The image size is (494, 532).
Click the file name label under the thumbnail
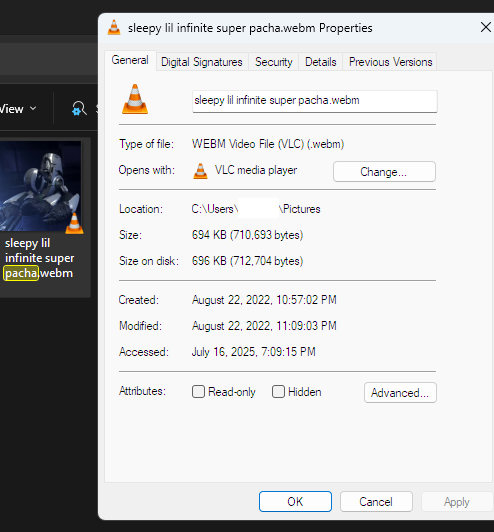pyautogui.click(x=39, y=258)
